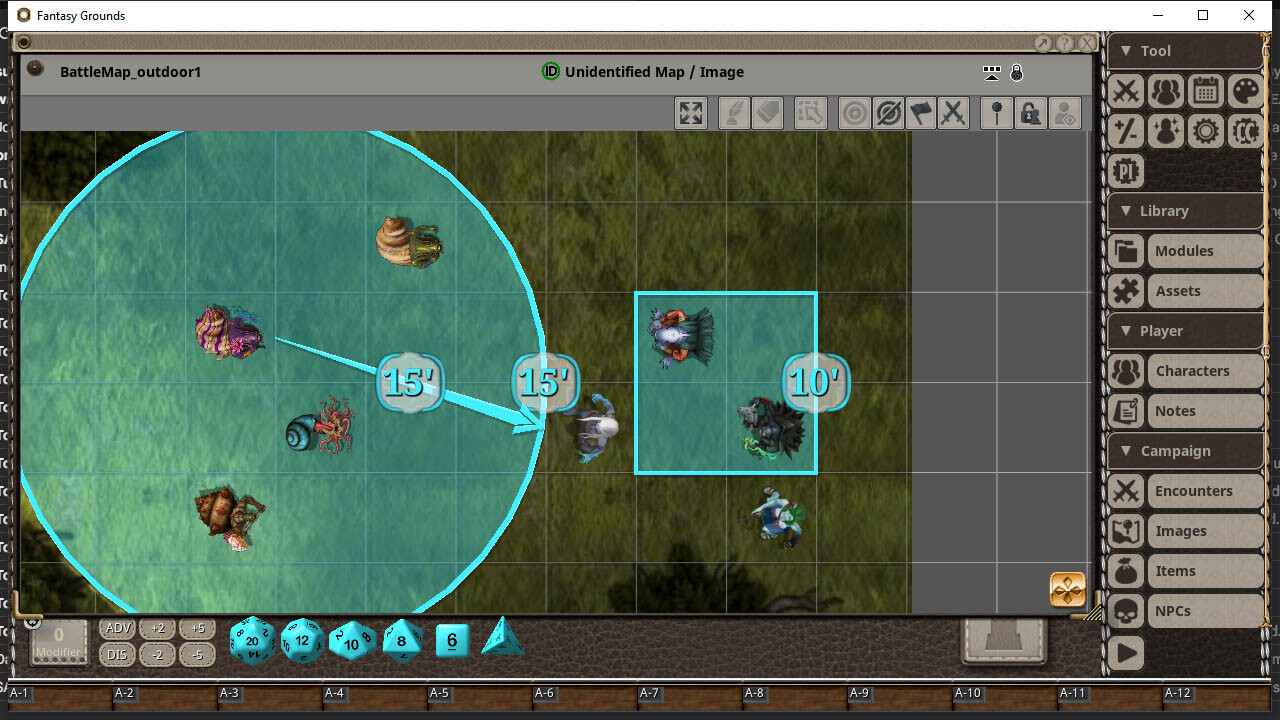The image size is (1280, 720).
Task: Open the calendar tool
Action: point(1206,91)
